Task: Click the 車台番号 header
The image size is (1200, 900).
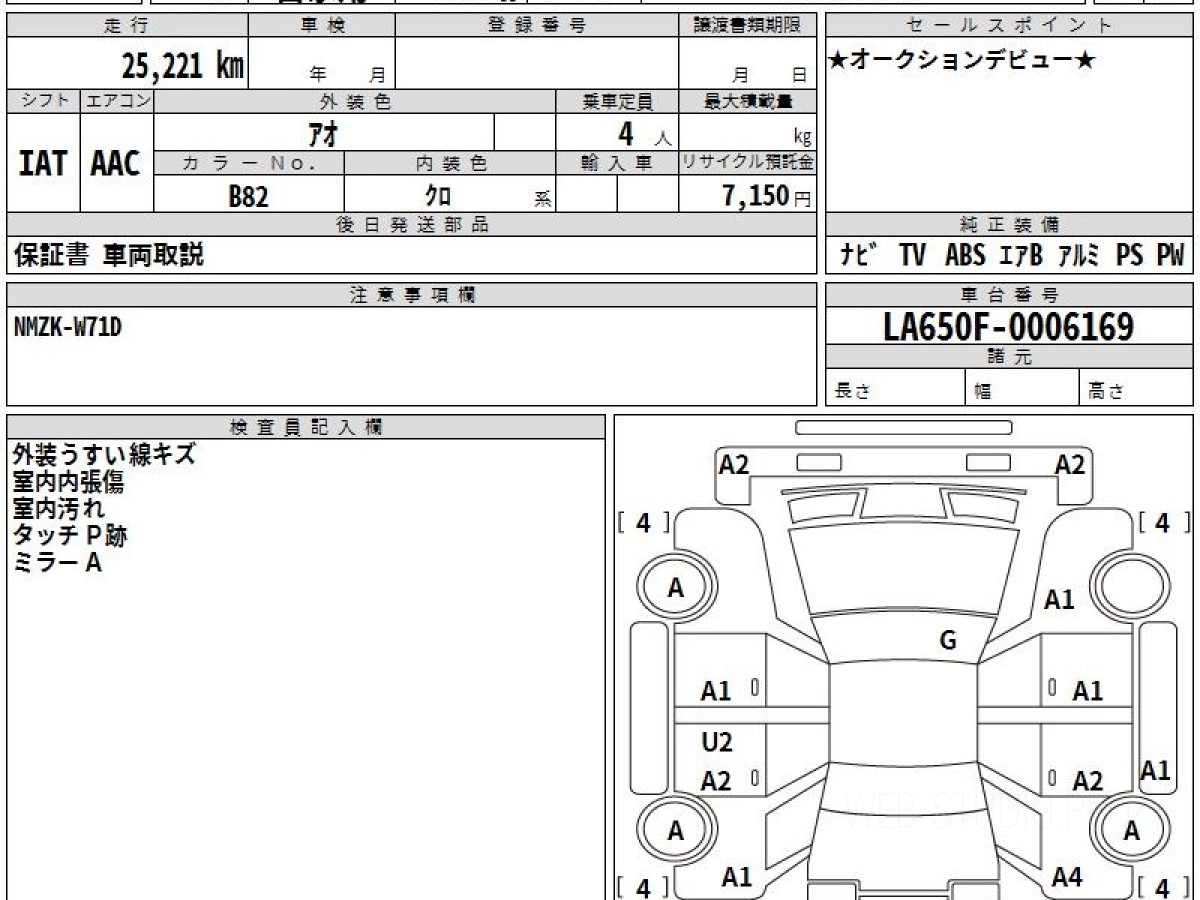Action: tap(1010, 294)
